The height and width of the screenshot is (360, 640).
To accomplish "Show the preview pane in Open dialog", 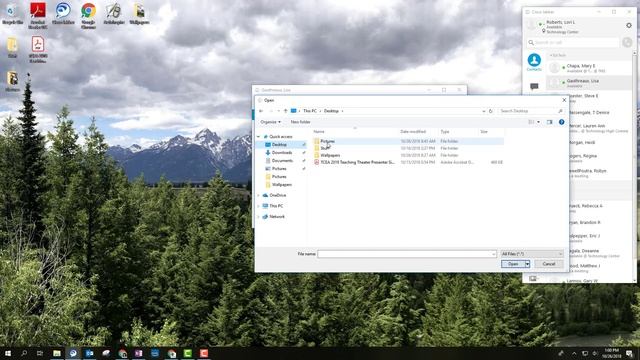I will pyautogui.click(x=549, y=122).
